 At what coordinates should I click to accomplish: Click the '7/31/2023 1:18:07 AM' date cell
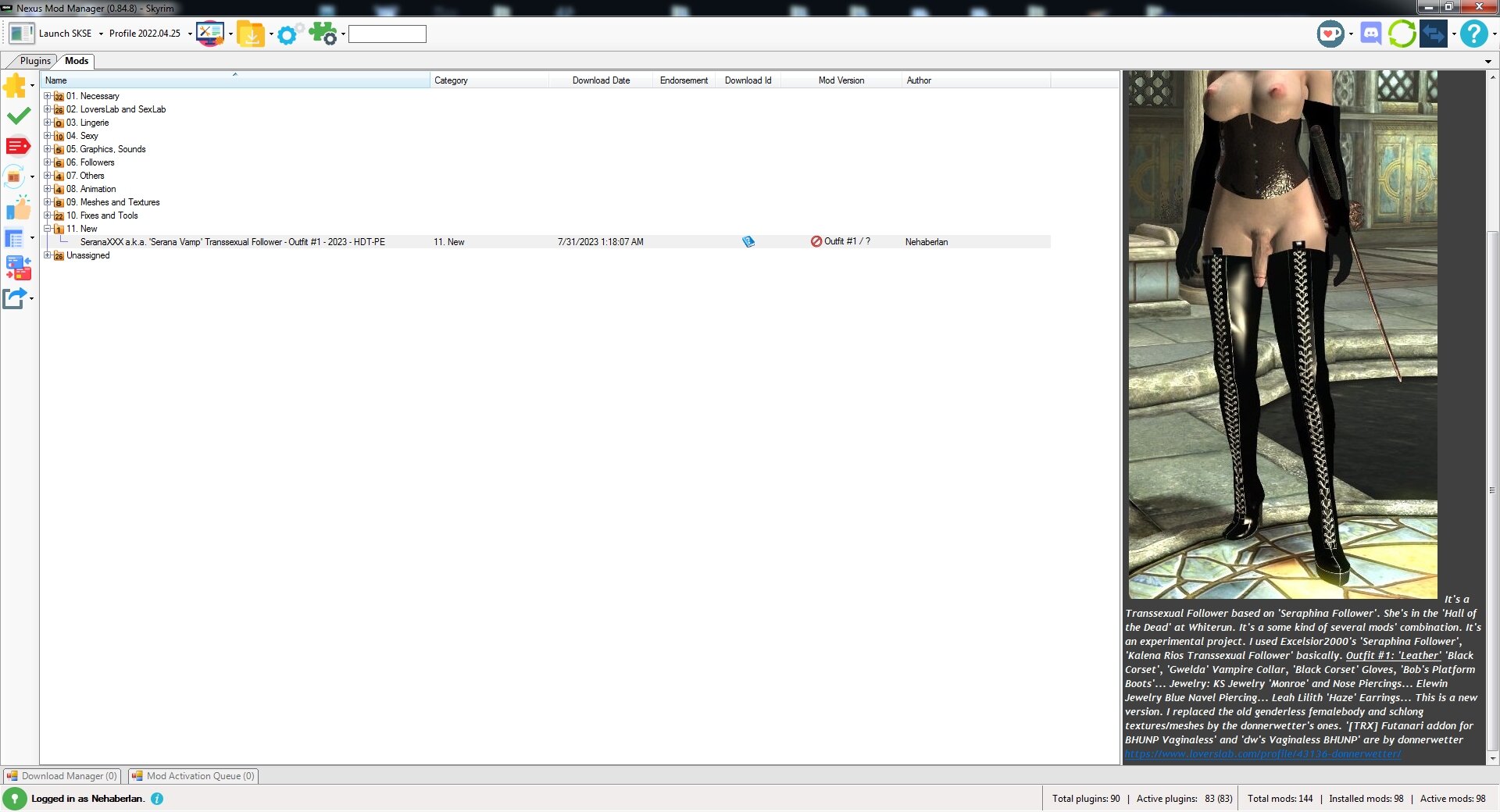click(601, 242)
